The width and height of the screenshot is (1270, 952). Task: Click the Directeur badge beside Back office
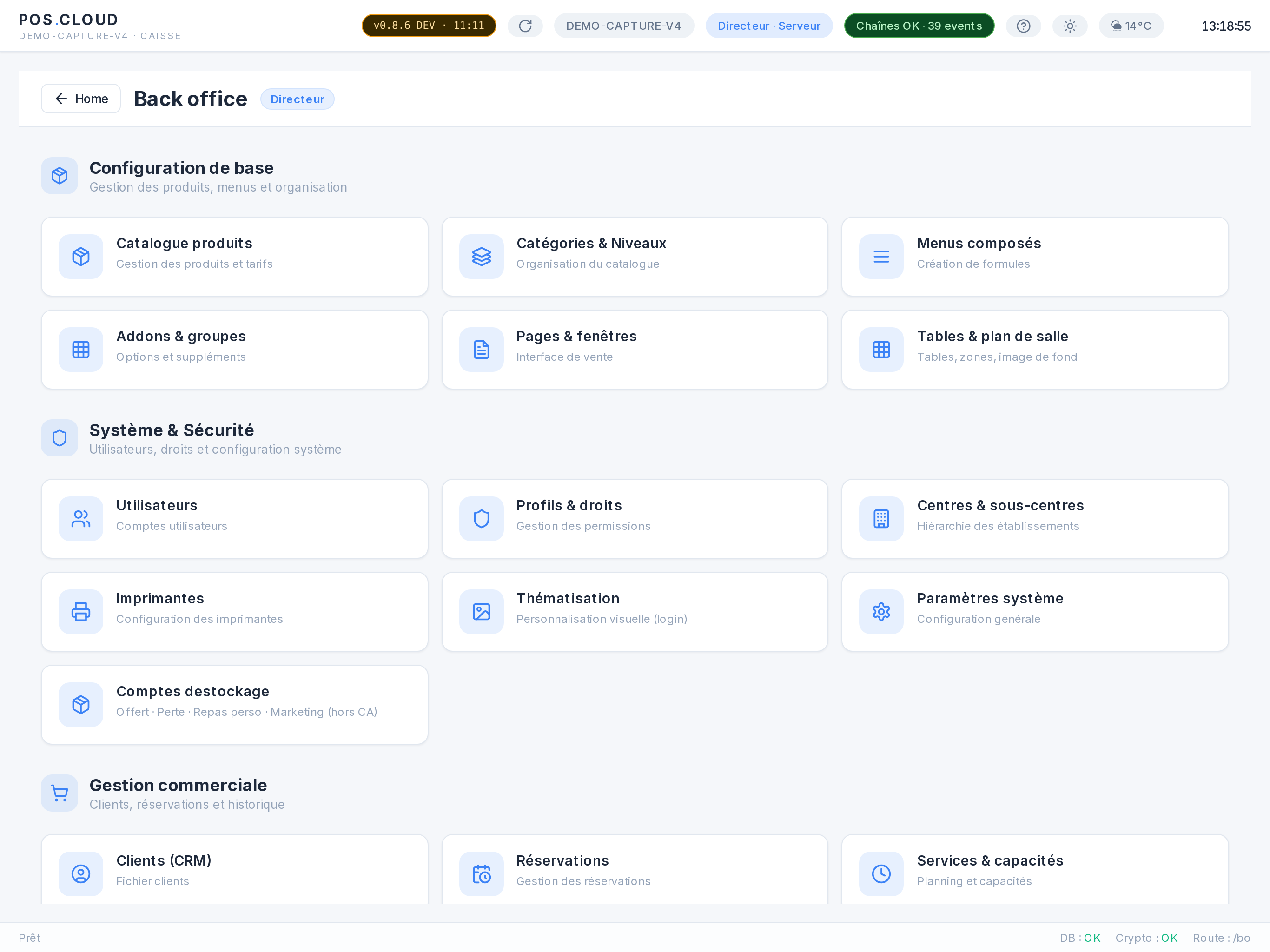pyautogui.click(x=298, y=99)
